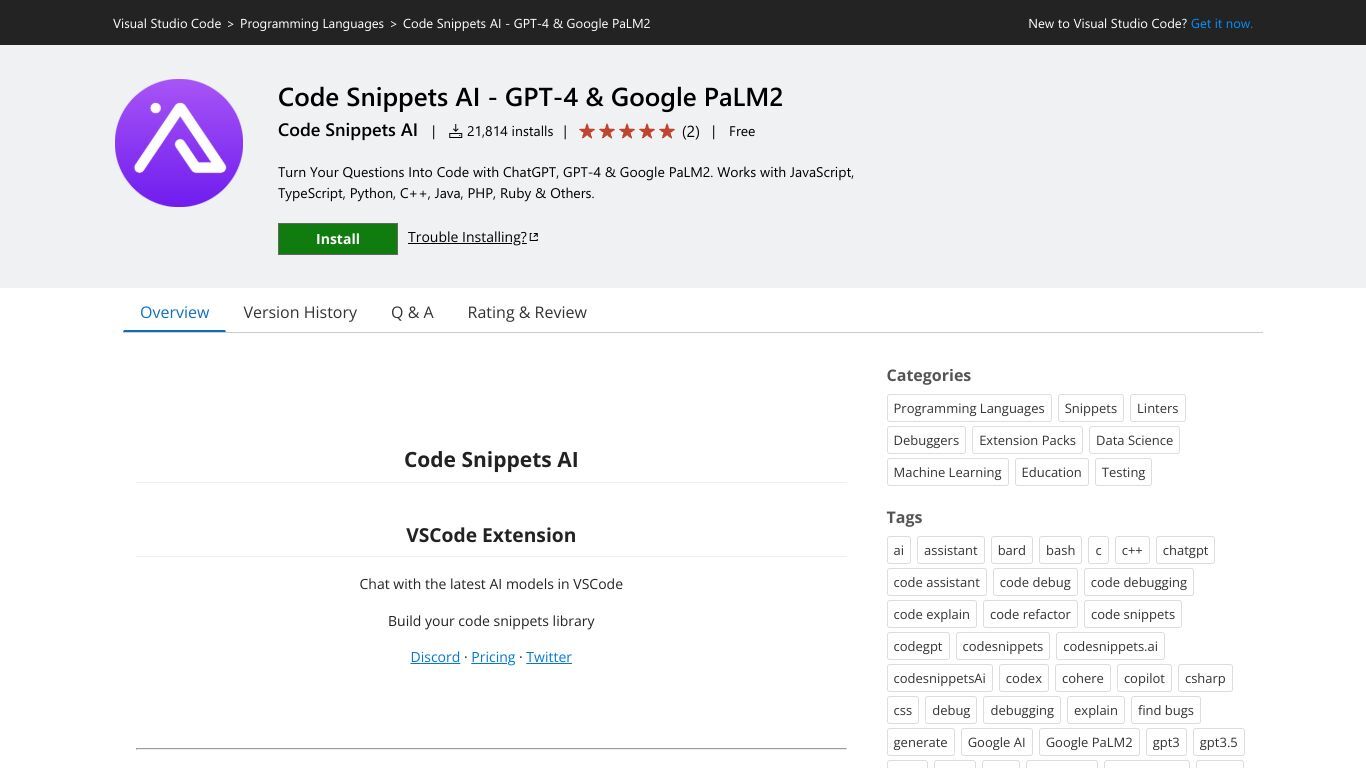Switch to the Version History tab

click(x=300, y=312)
